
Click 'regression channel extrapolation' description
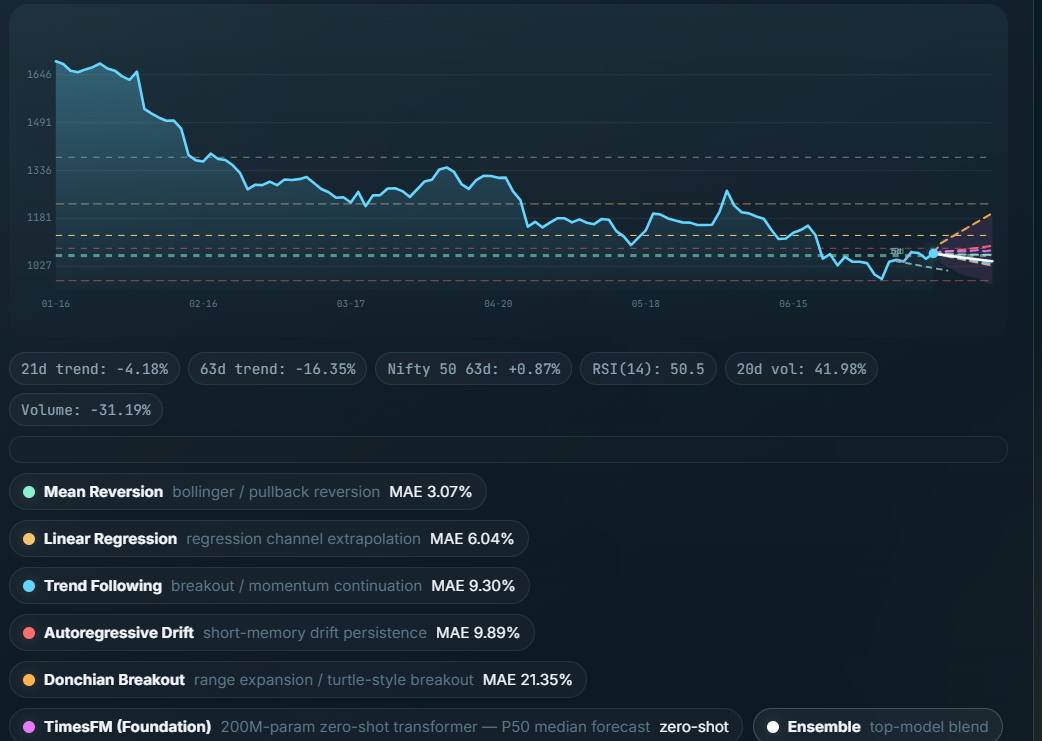[303, 539]
